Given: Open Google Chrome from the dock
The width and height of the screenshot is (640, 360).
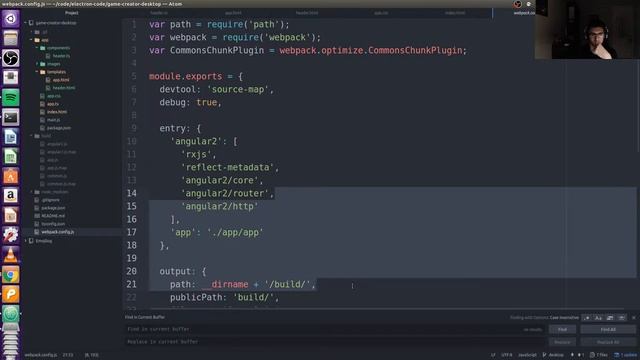Looking at the screenshot, I should coord(11,275).
